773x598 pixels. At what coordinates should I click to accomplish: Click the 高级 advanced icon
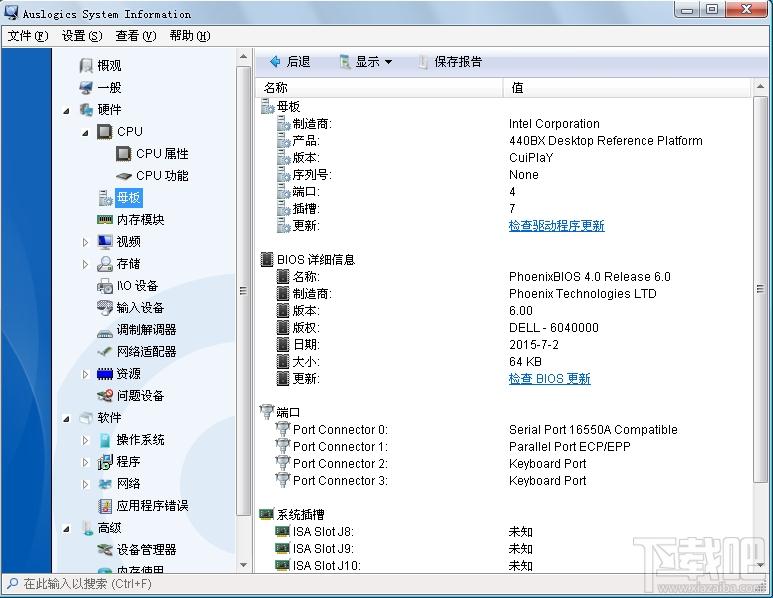point(87,528)
